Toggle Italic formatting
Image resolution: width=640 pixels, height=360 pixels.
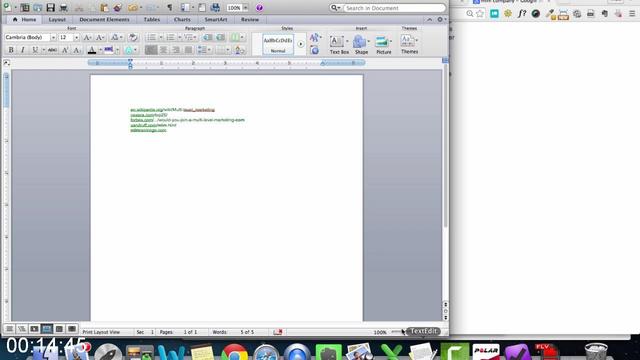pos(22,50)
